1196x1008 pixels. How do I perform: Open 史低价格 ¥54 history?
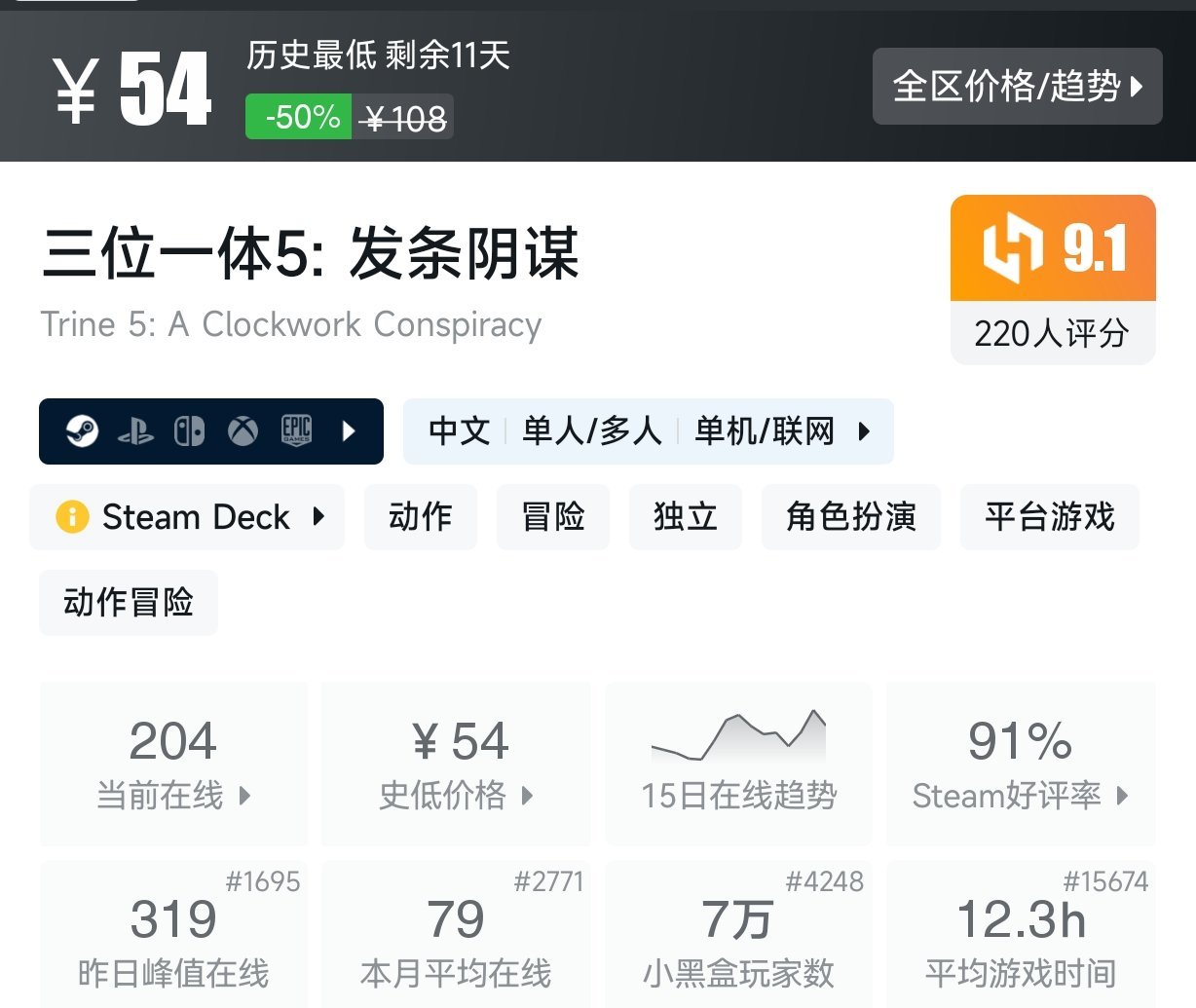point(456,763)
